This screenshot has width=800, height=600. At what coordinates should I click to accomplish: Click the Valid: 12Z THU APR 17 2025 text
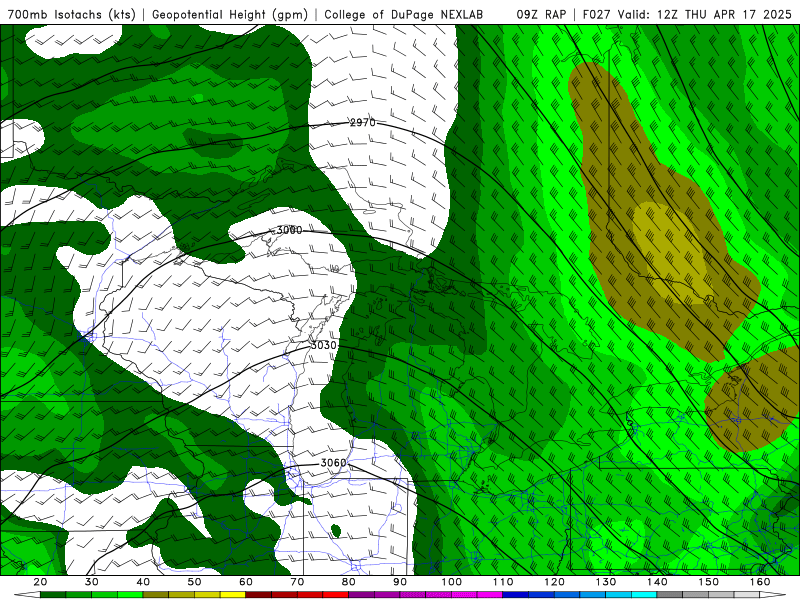click(x=705, y=14)
